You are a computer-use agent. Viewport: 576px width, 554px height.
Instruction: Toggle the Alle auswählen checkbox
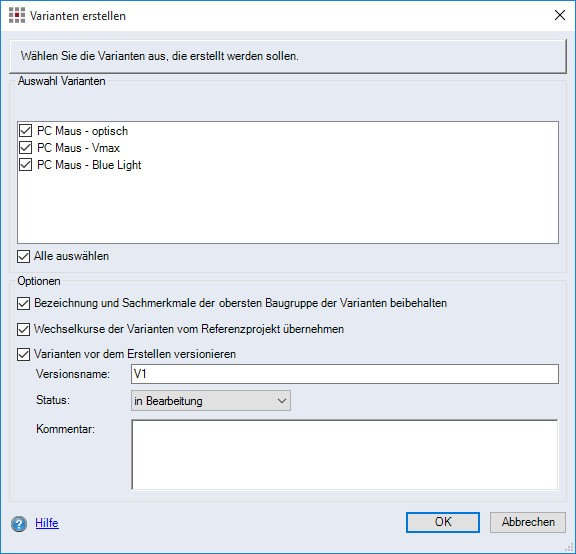pos(24,256)
